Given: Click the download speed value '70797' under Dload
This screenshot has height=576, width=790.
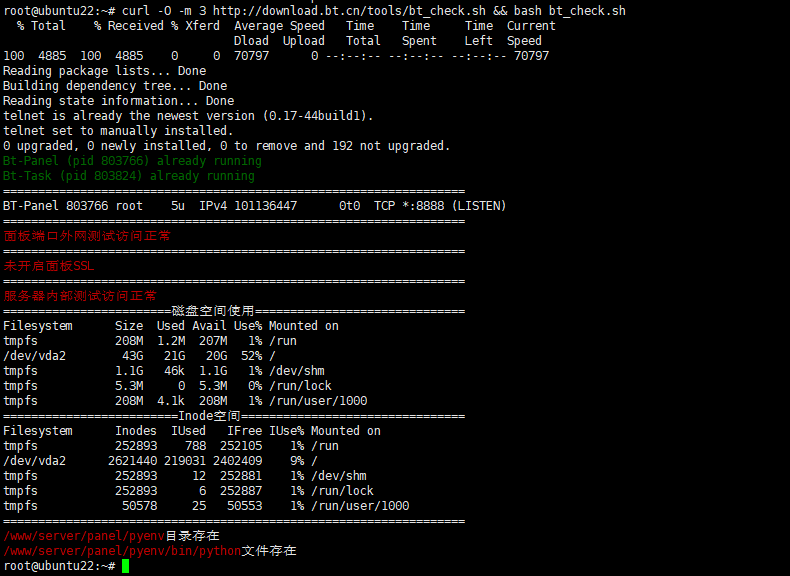Looking at the screenshot, I should pyautogui.click(x=251, y=55).
